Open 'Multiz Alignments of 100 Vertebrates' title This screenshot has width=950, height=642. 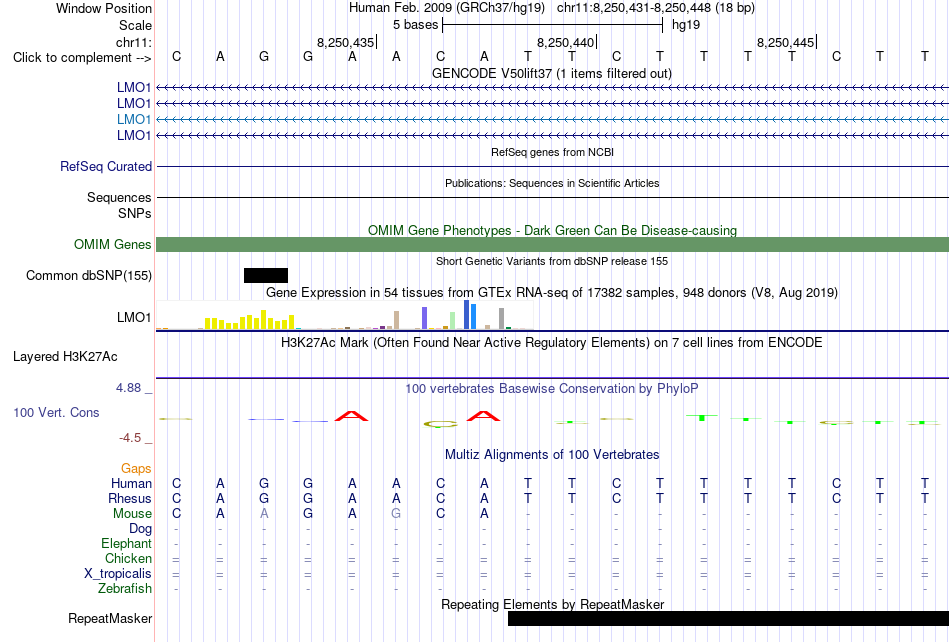tap(552, 454)
